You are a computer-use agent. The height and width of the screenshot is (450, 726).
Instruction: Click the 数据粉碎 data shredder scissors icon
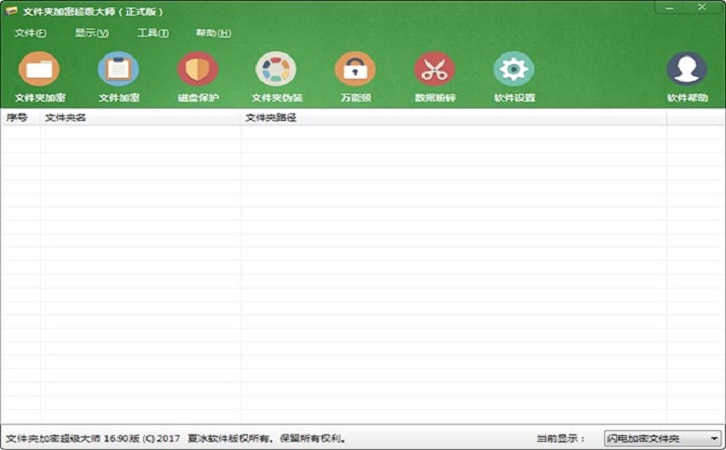[x=434, y=70]
